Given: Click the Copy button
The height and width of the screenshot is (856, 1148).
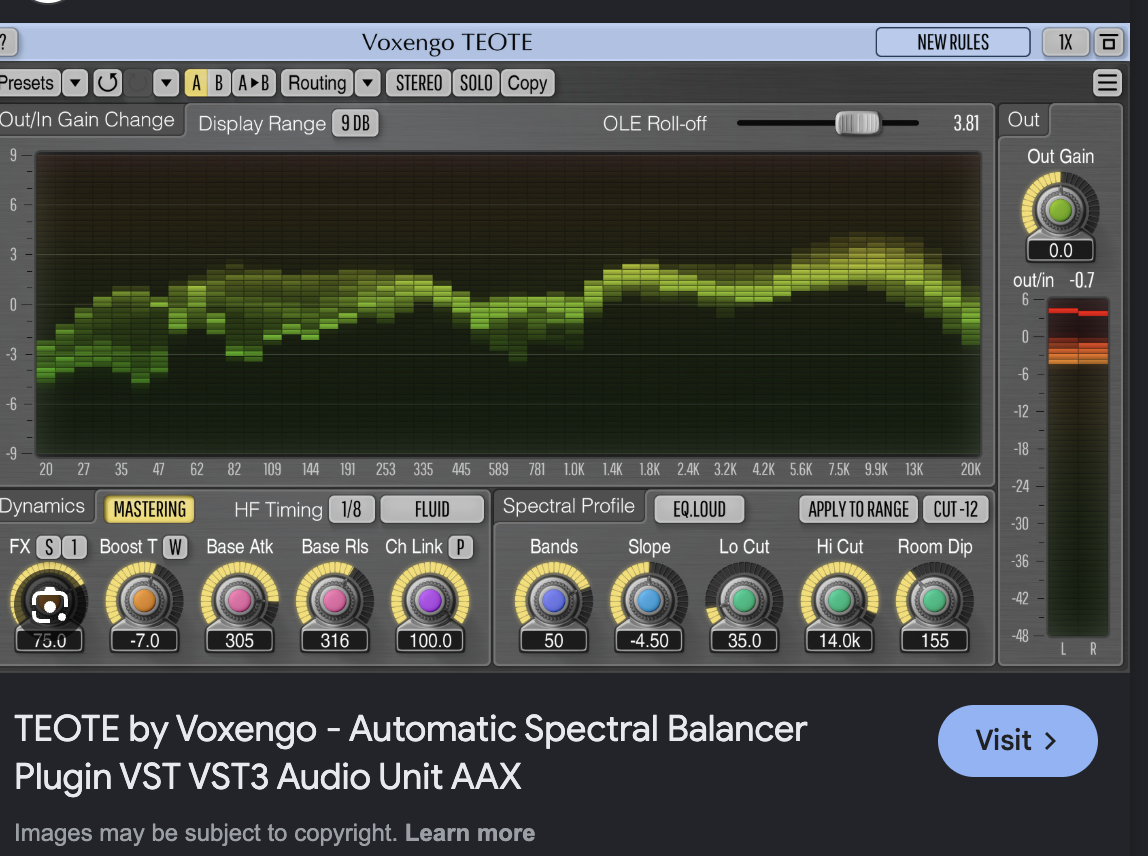Looking at the screenshot, I should click(527, 83).
